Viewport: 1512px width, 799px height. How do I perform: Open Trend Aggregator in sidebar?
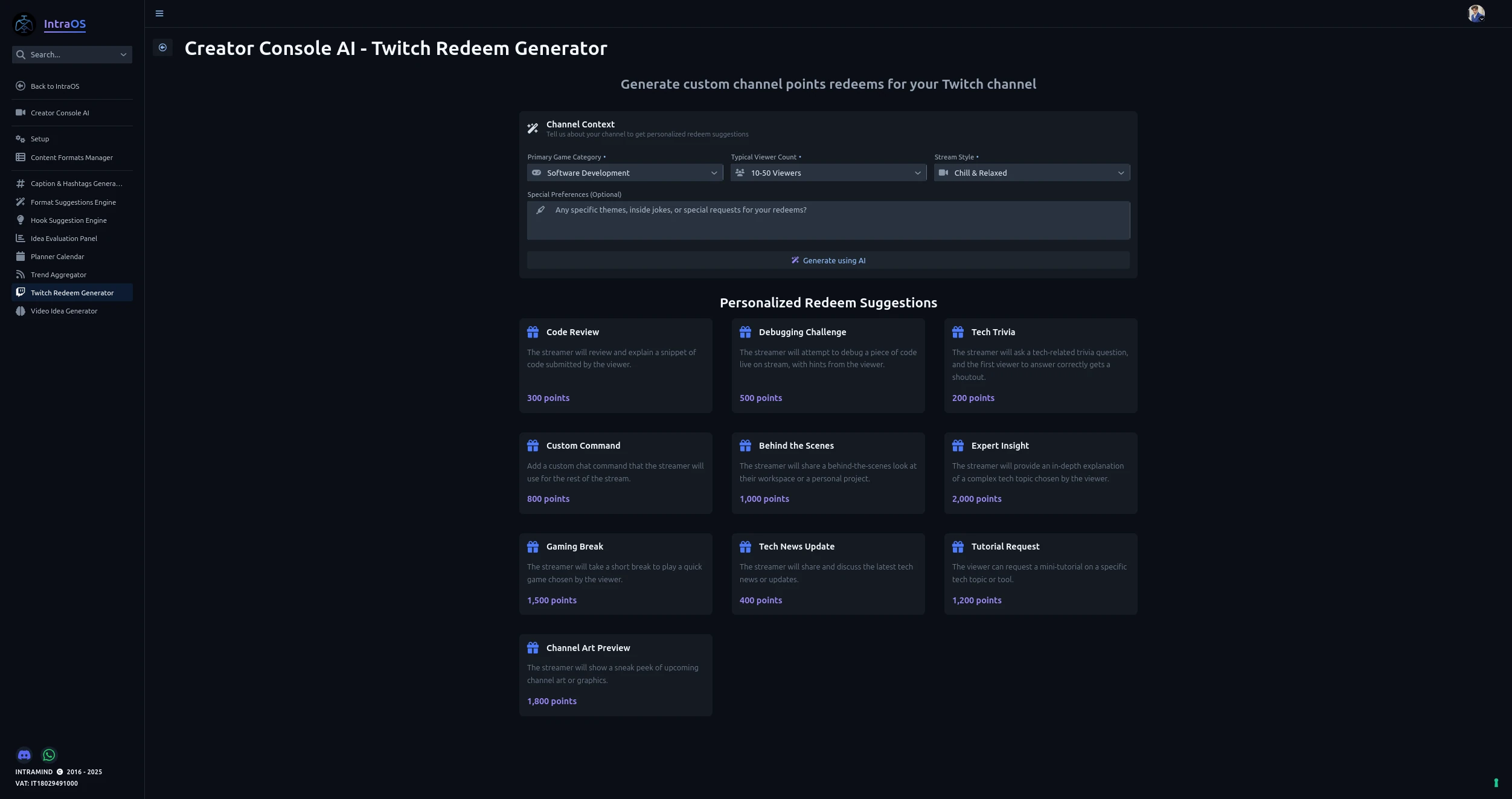tap(59, 275)
